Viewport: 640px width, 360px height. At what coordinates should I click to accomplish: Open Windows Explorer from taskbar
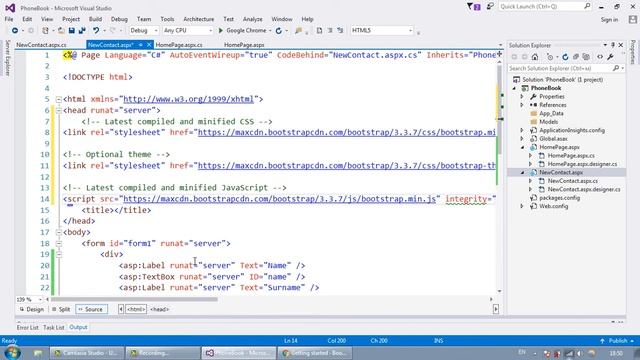38,353
